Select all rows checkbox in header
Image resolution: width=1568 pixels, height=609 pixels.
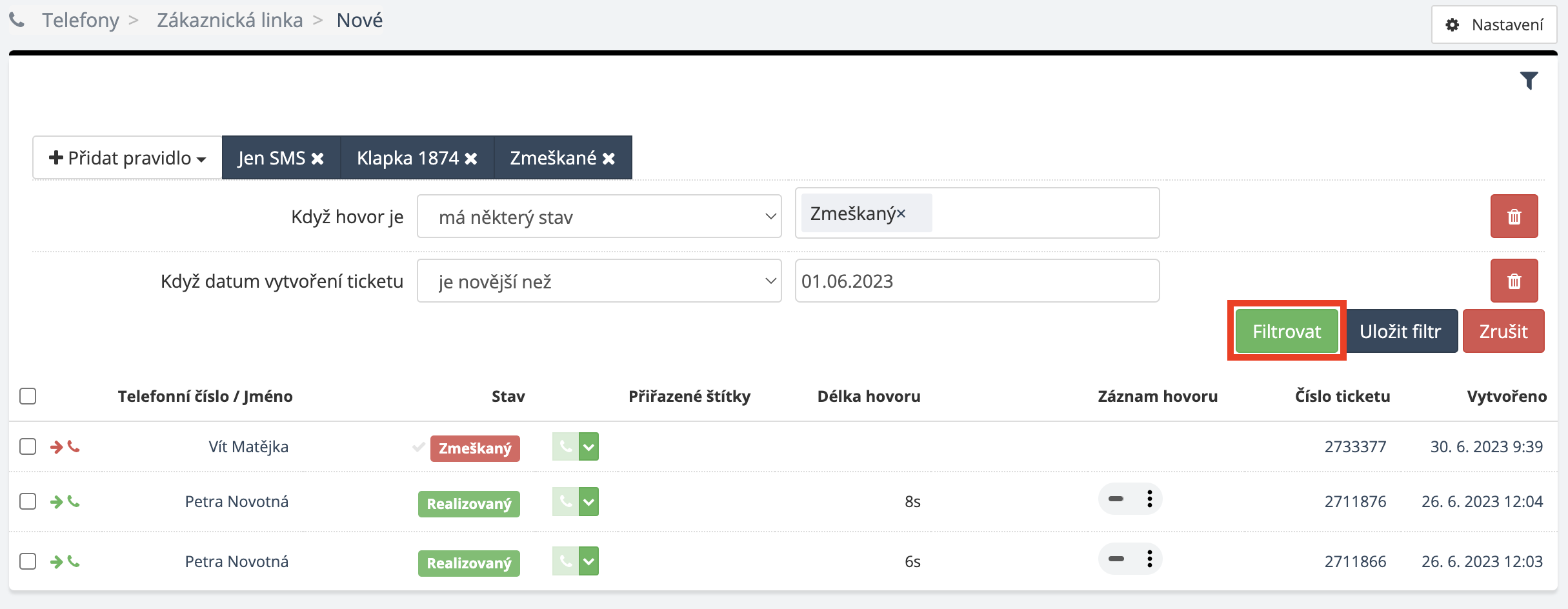point(28,396)
